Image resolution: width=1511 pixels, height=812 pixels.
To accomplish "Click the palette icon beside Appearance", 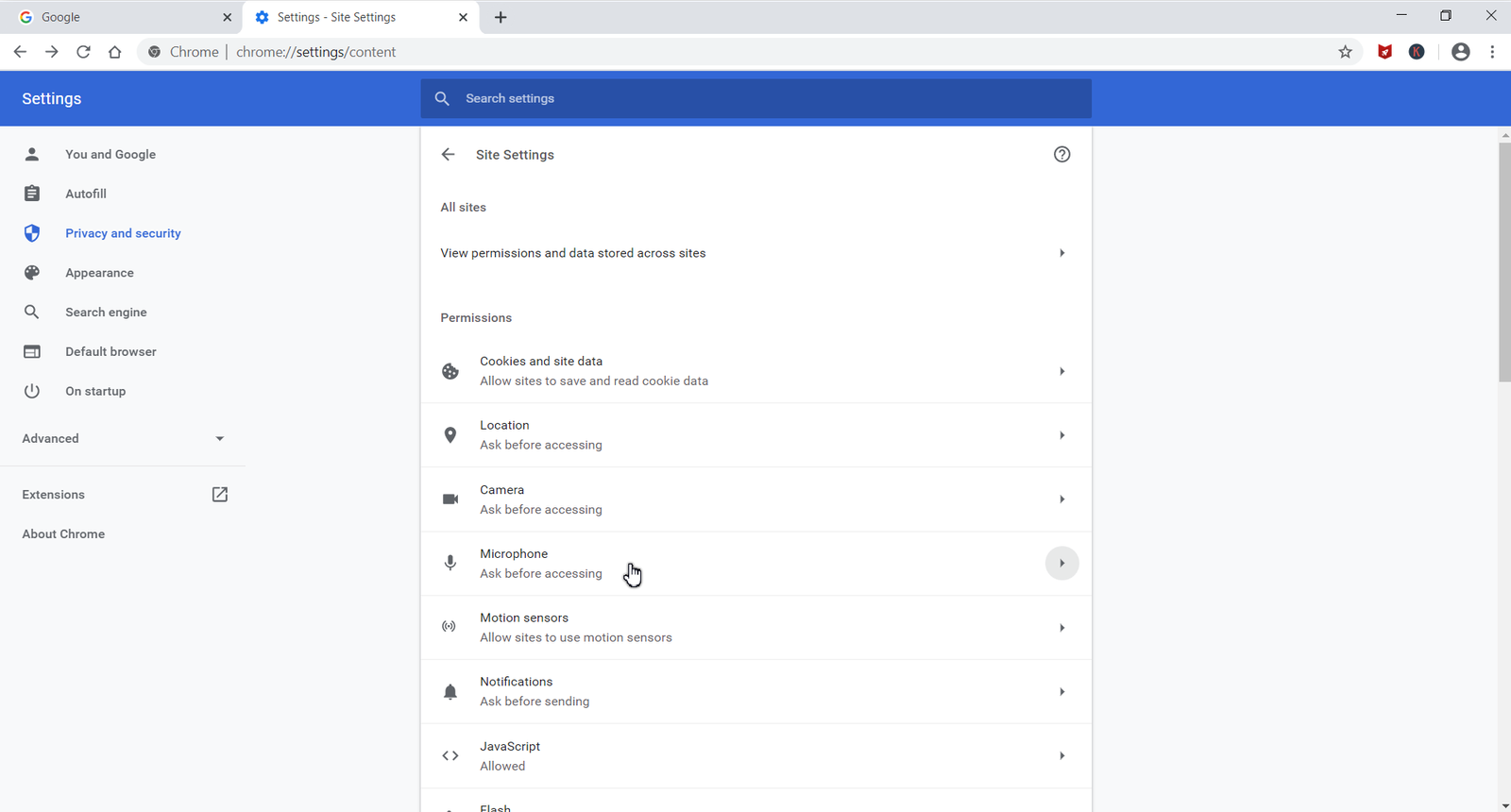I will [x=32, y=273].
